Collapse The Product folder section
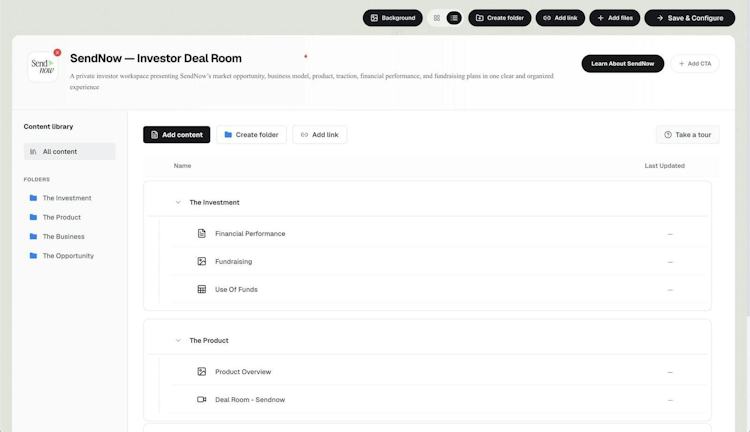Image resolution: width=750 pixels, height=432 pixels. pyautogui.click(x=178, y=341)
